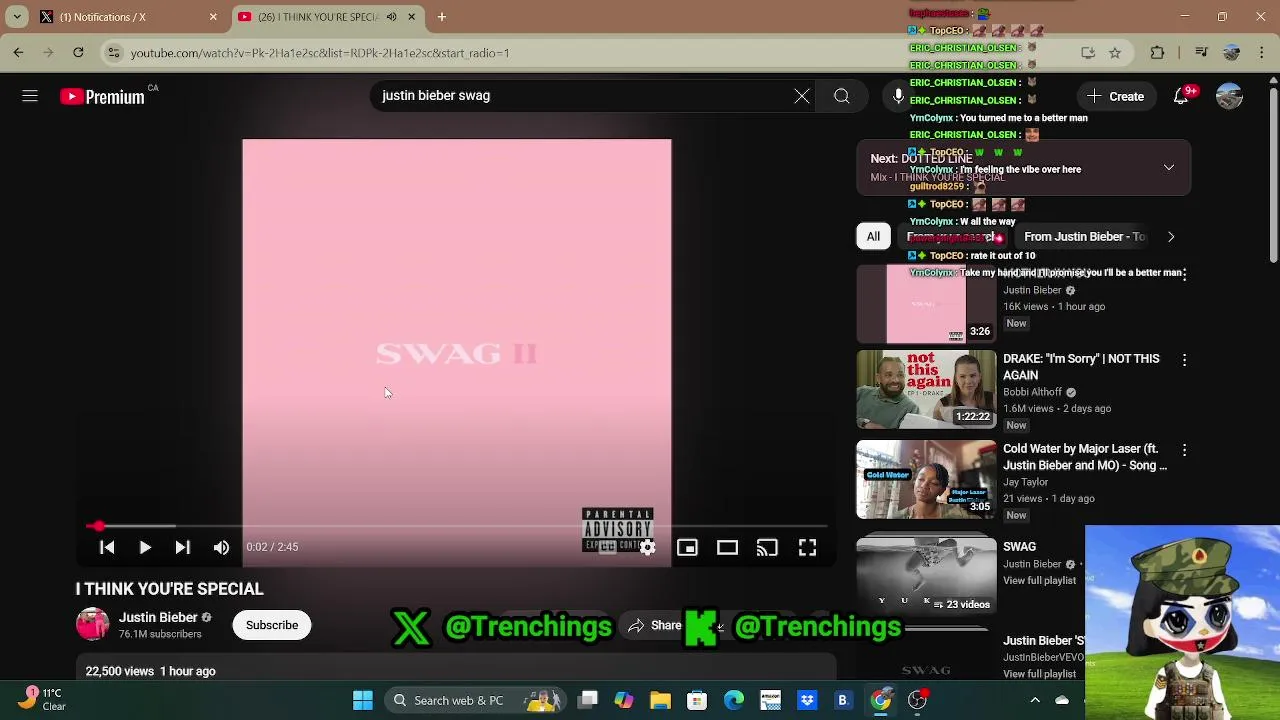Show hidden system tray icons
Viewport: 1280px width, 720px height.
[1035, 700]
